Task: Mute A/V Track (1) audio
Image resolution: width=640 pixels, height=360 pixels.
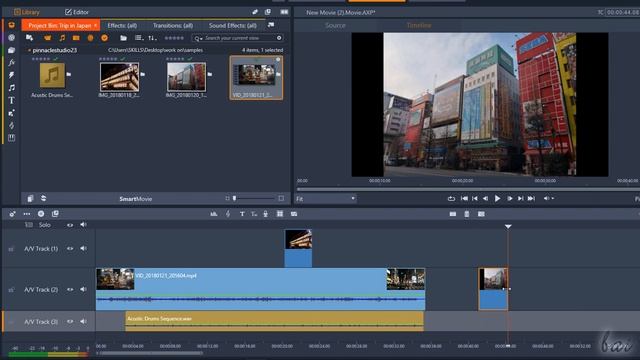Action: pyautogui.click(x=83, y=249)
